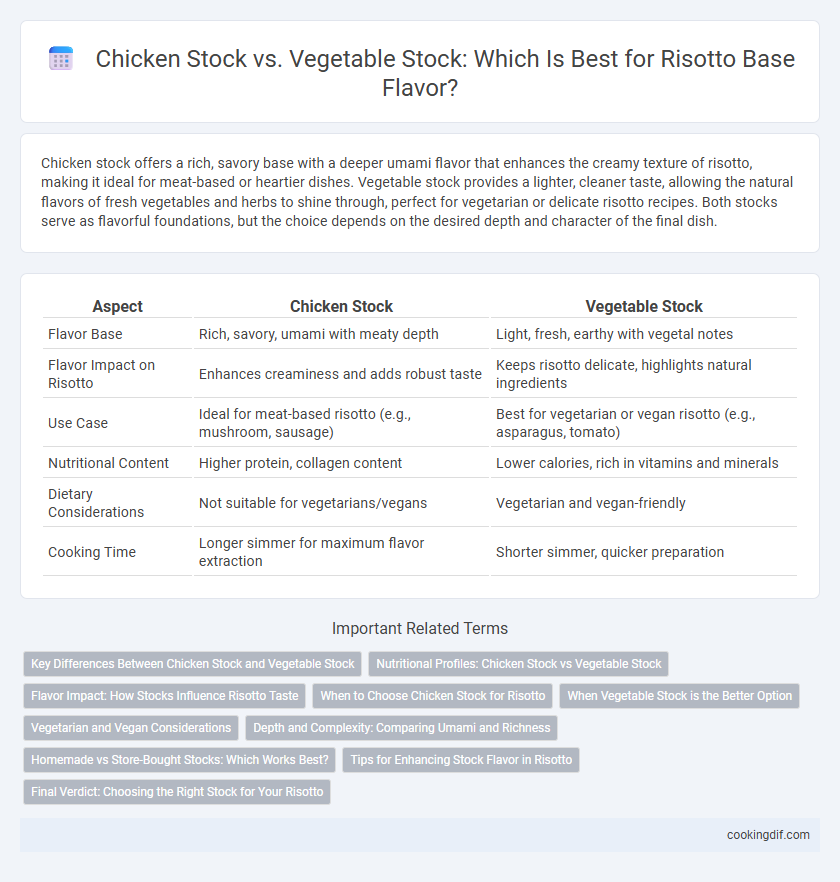Click the Important Related Terms heading
The height and width of the screenshot is (882, 840).
420,628
